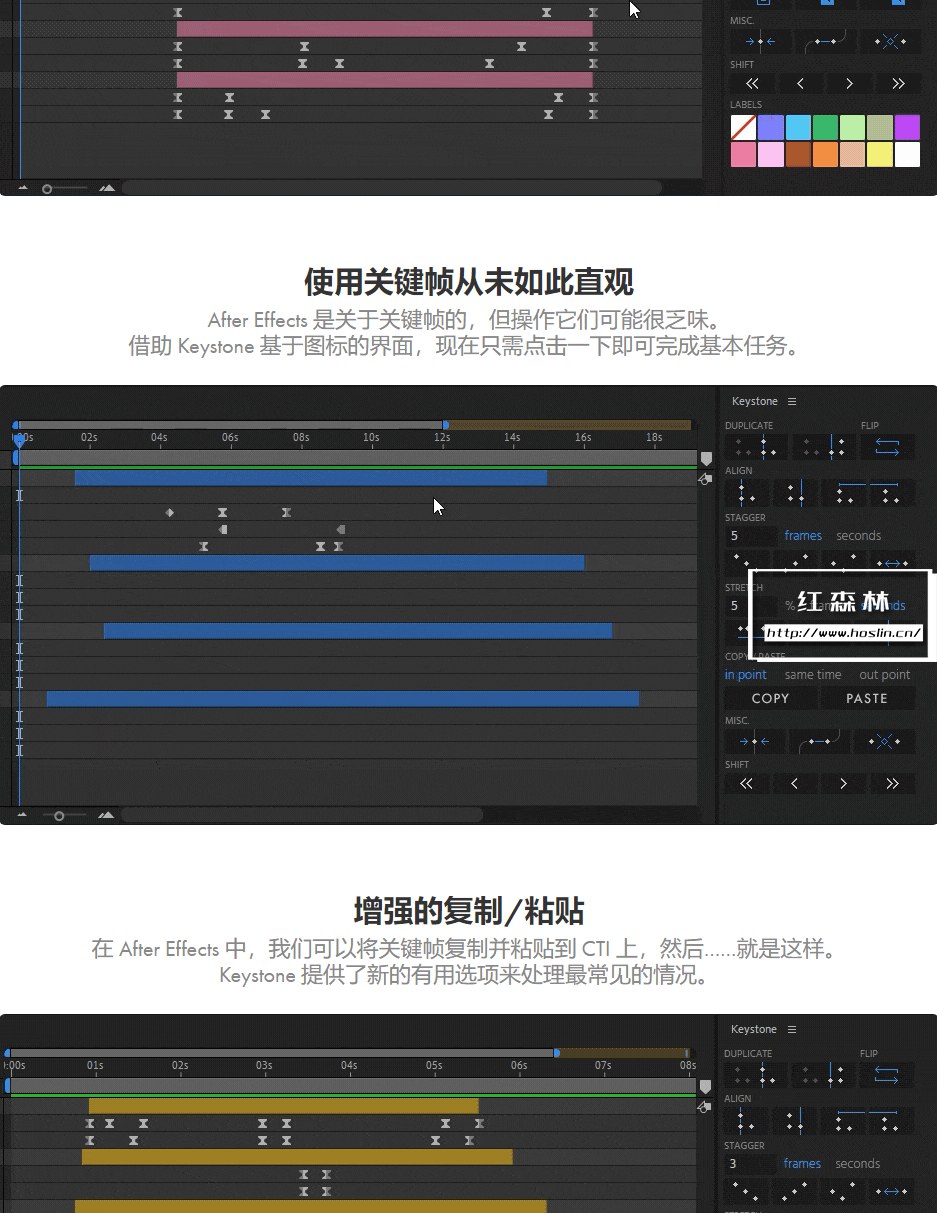Click the second Duplicate icon in the Stagger 3 panel
The image size is (937, 1213).
click(824, 1075)
